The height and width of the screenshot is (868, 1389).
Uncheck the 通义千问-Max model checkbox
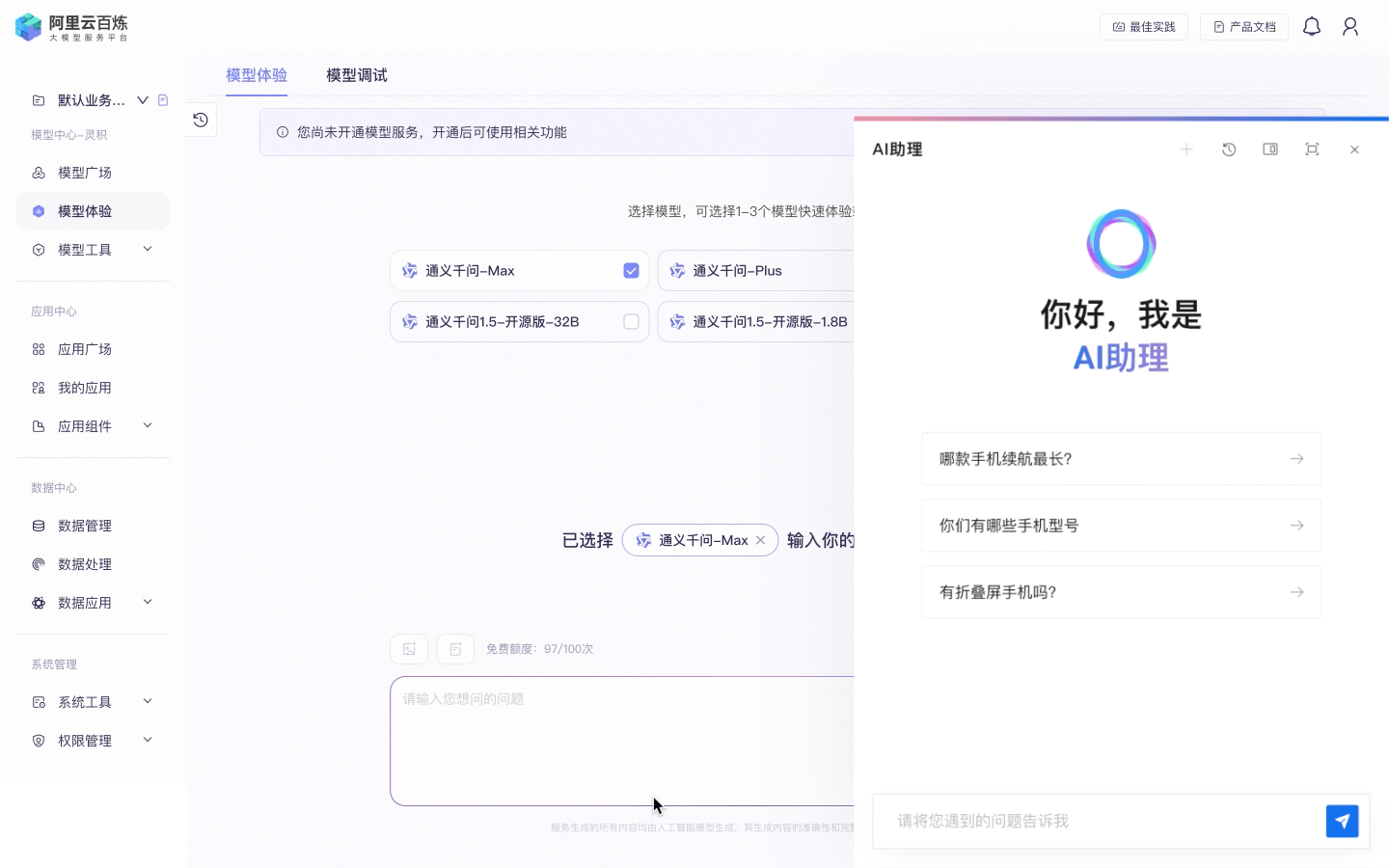tap(631, 271)
